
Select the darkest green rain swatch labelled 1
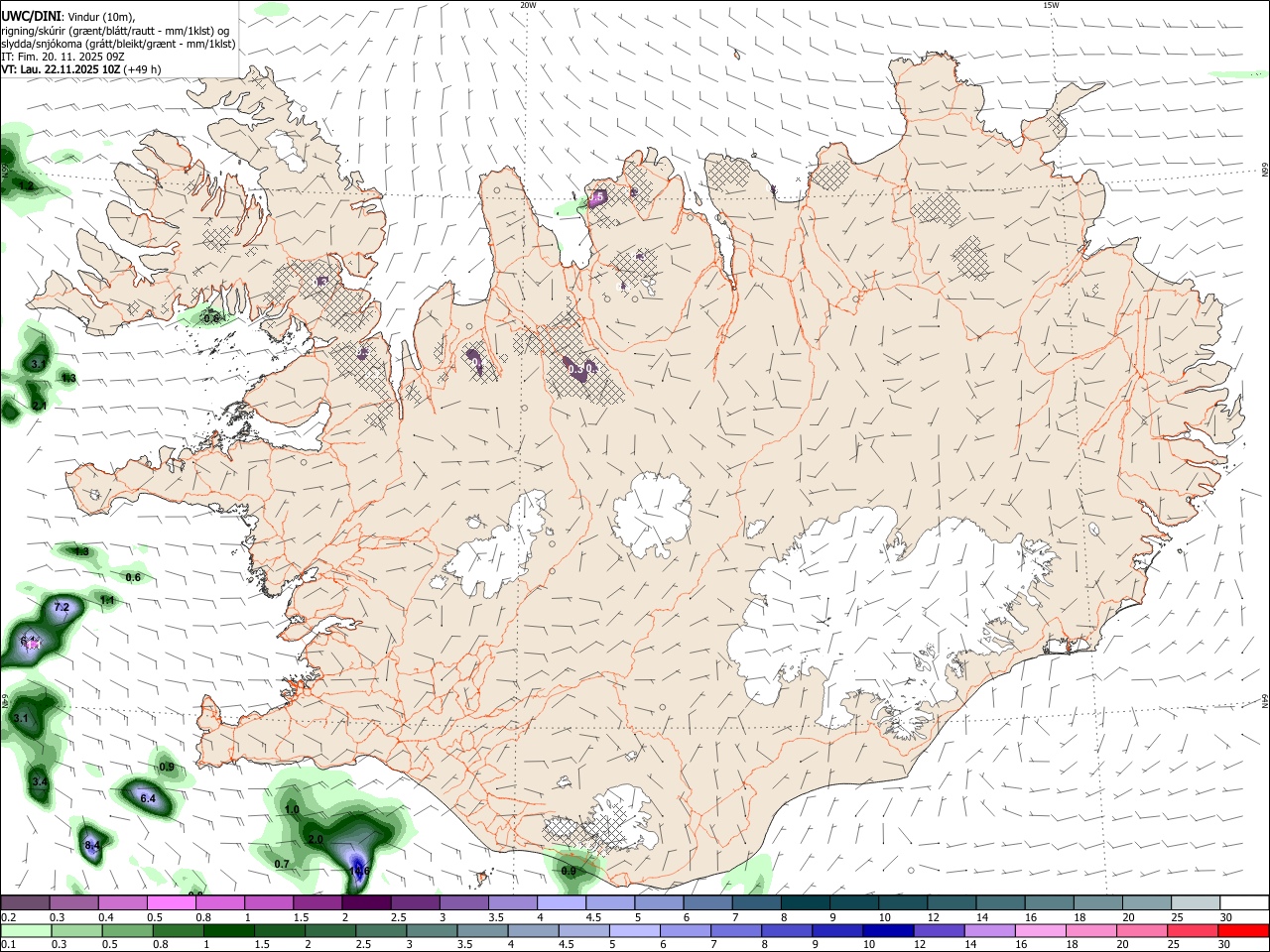point(228,931)
